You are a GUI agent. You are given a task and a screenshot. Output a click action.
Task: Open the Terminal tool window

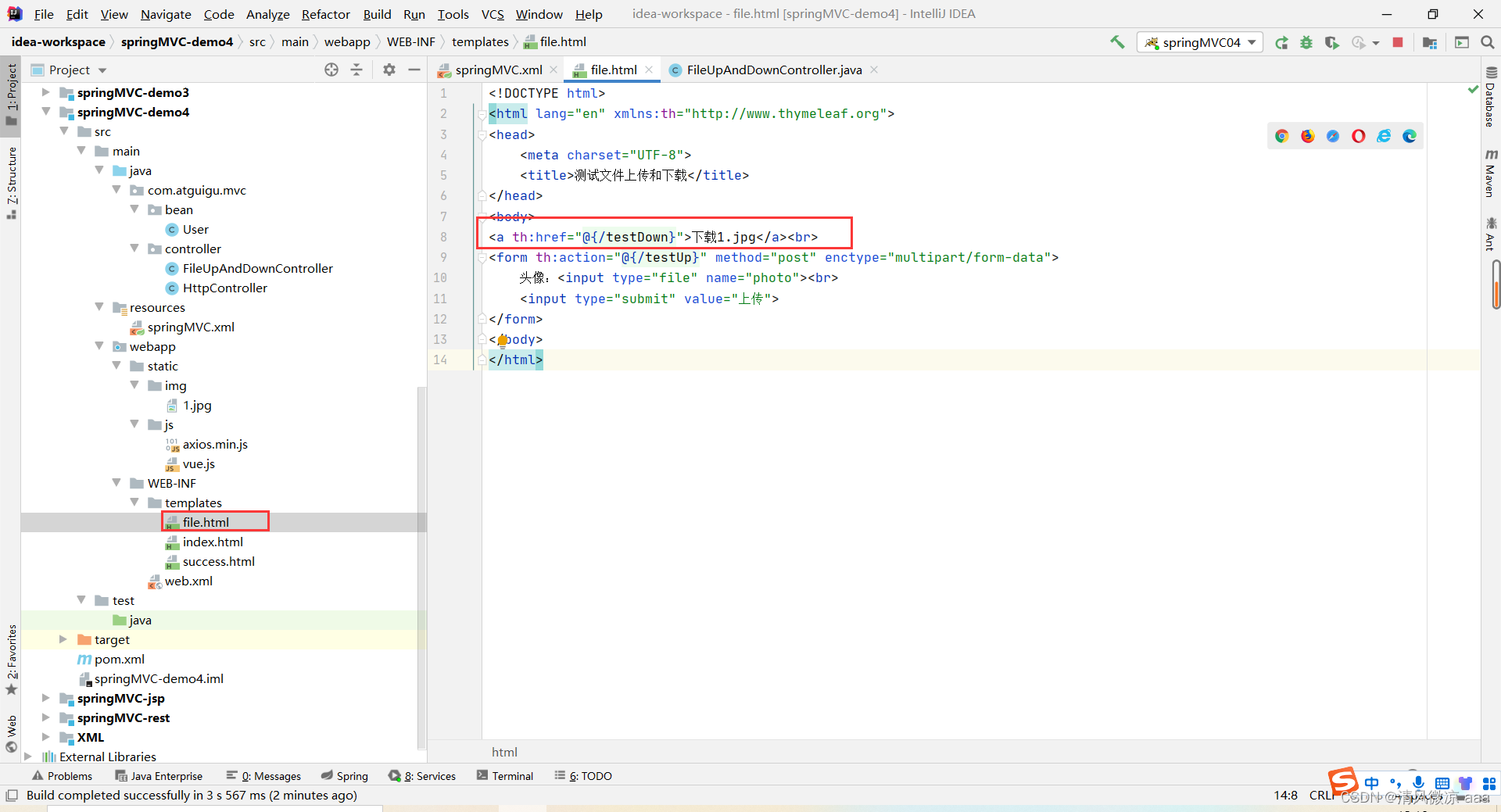(505, 776)
